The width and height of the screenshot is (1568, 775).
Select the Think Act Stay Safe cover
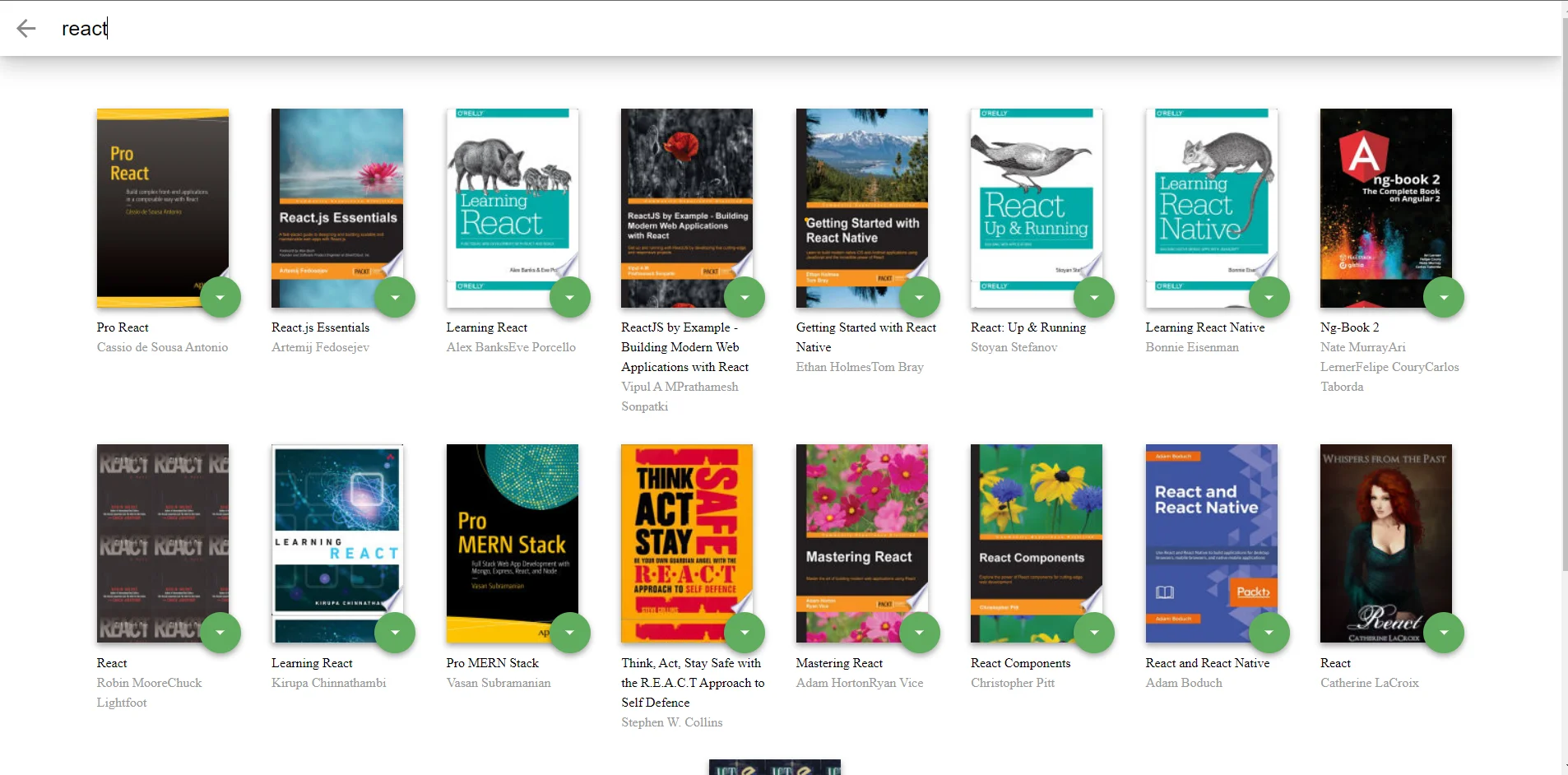pyautogui.click(x=687, y=544)
